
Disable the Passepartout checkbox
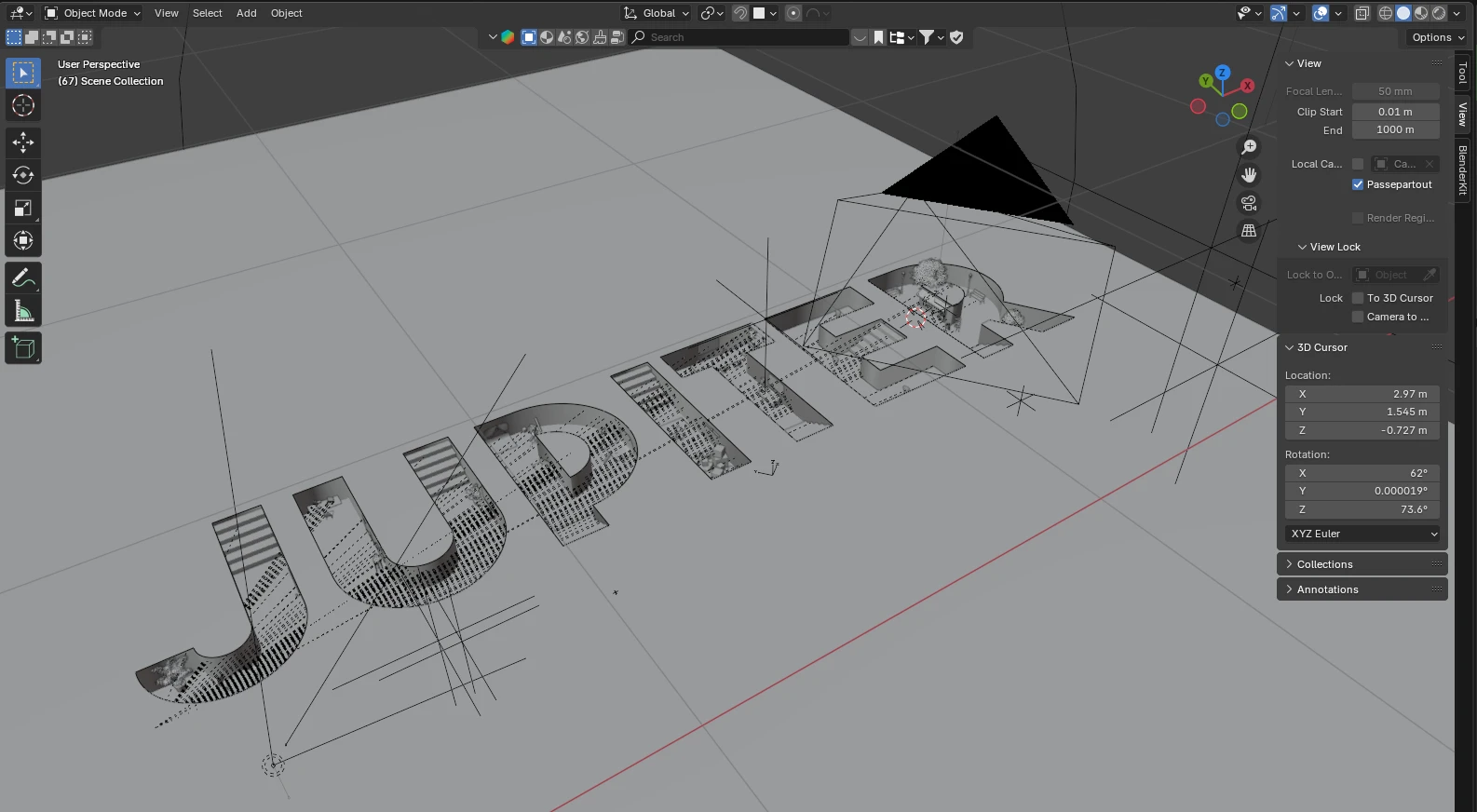point(1358,184)
